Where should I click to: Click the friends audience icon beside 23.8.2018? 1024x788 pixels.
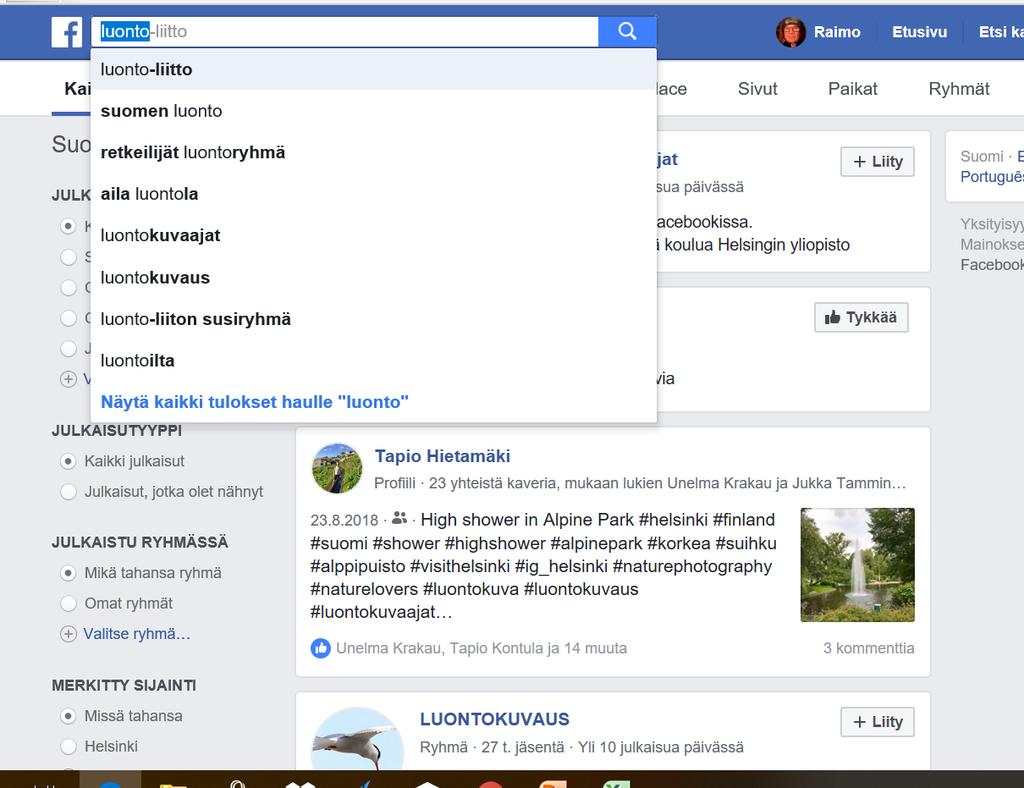pos(399,518)
